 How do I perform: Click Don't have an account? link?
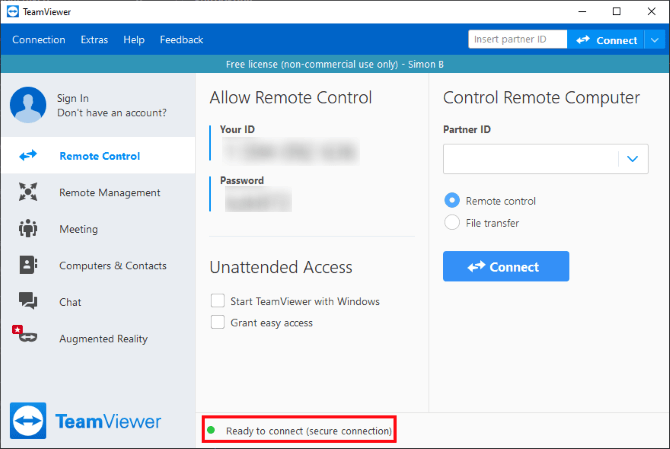112,113
